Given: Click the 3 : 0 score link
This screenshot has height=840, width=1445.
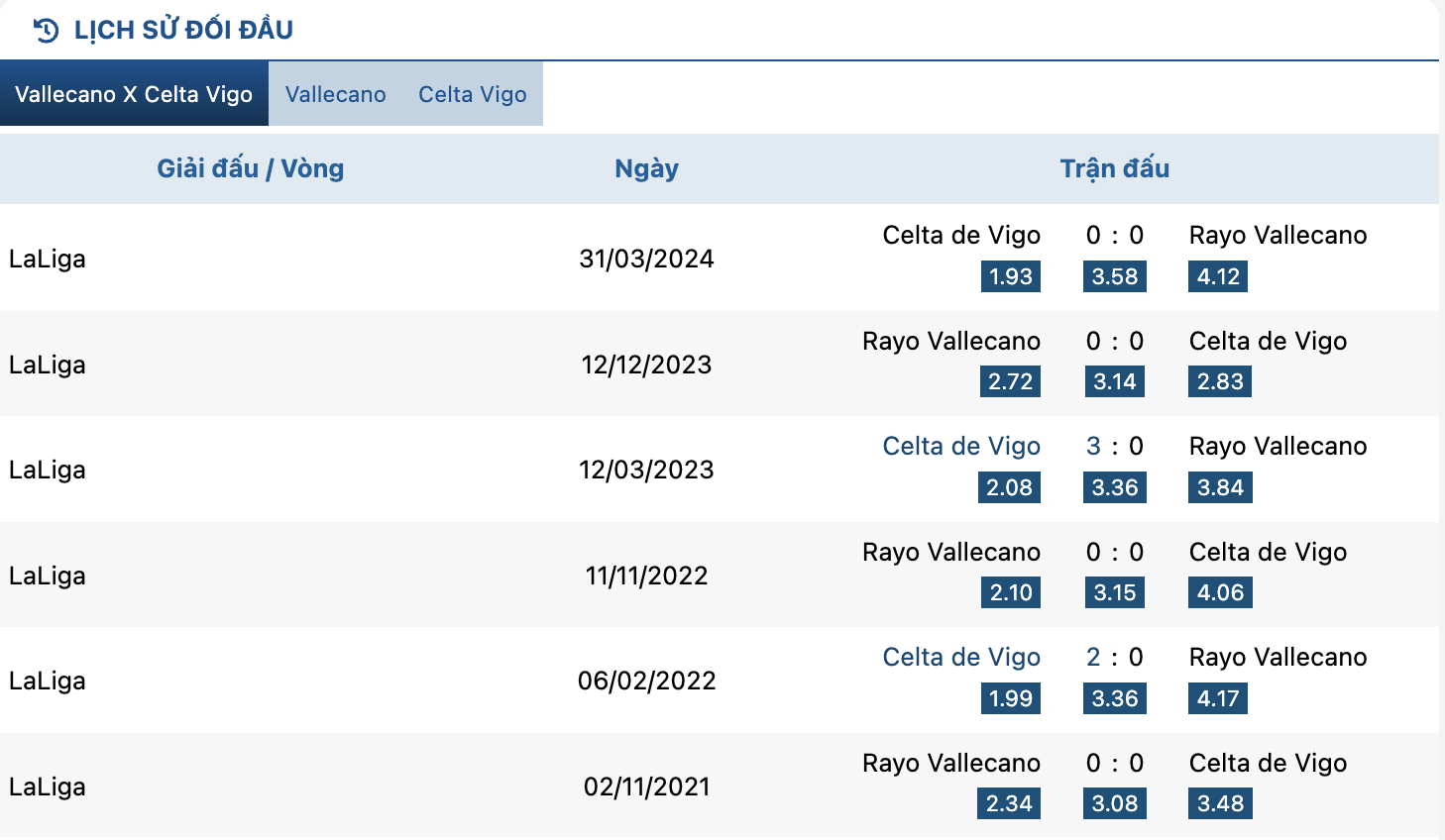Looking at the screenshot, I should (1115, 446).
